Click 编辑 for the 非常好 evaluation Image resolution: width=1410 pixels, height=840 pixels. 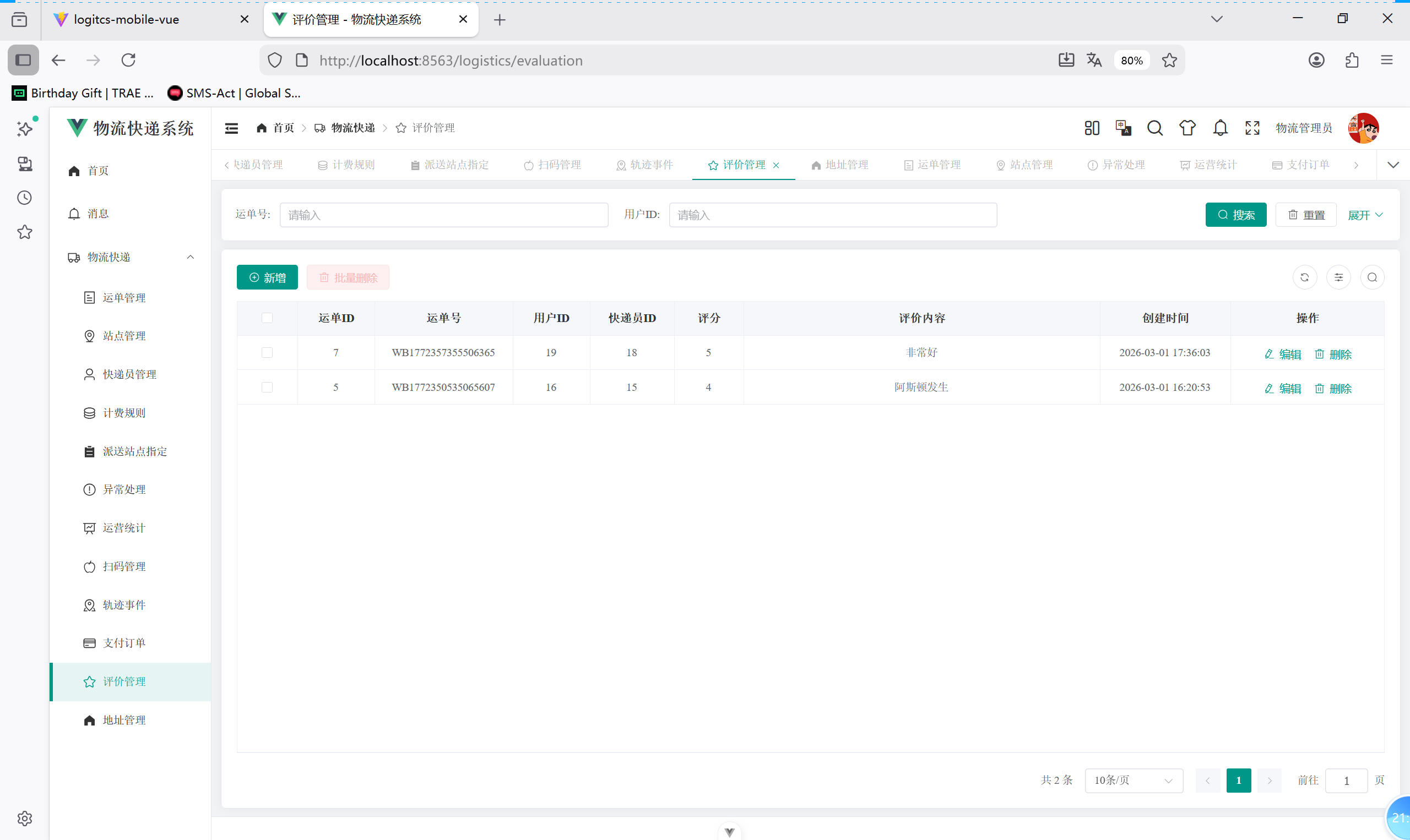(x=1283, y=354)
